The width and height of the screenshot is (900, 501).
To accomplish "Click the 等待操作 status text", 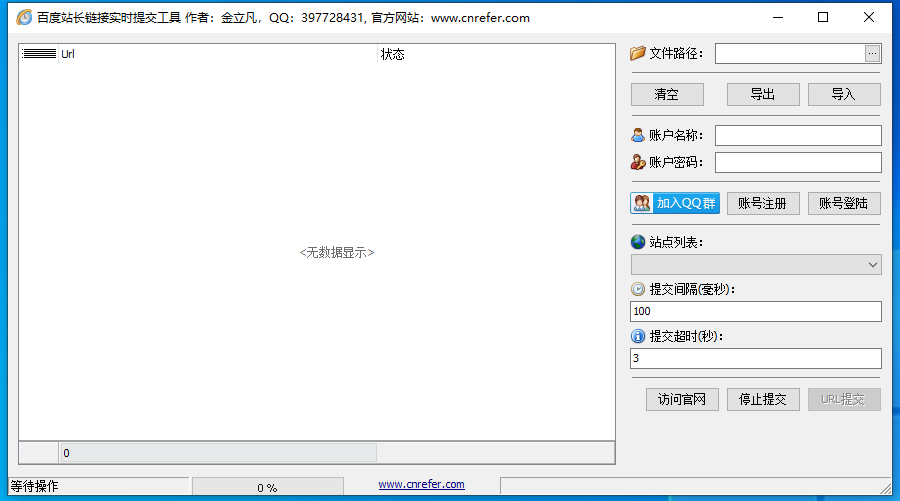I will (x=34, y=486).
